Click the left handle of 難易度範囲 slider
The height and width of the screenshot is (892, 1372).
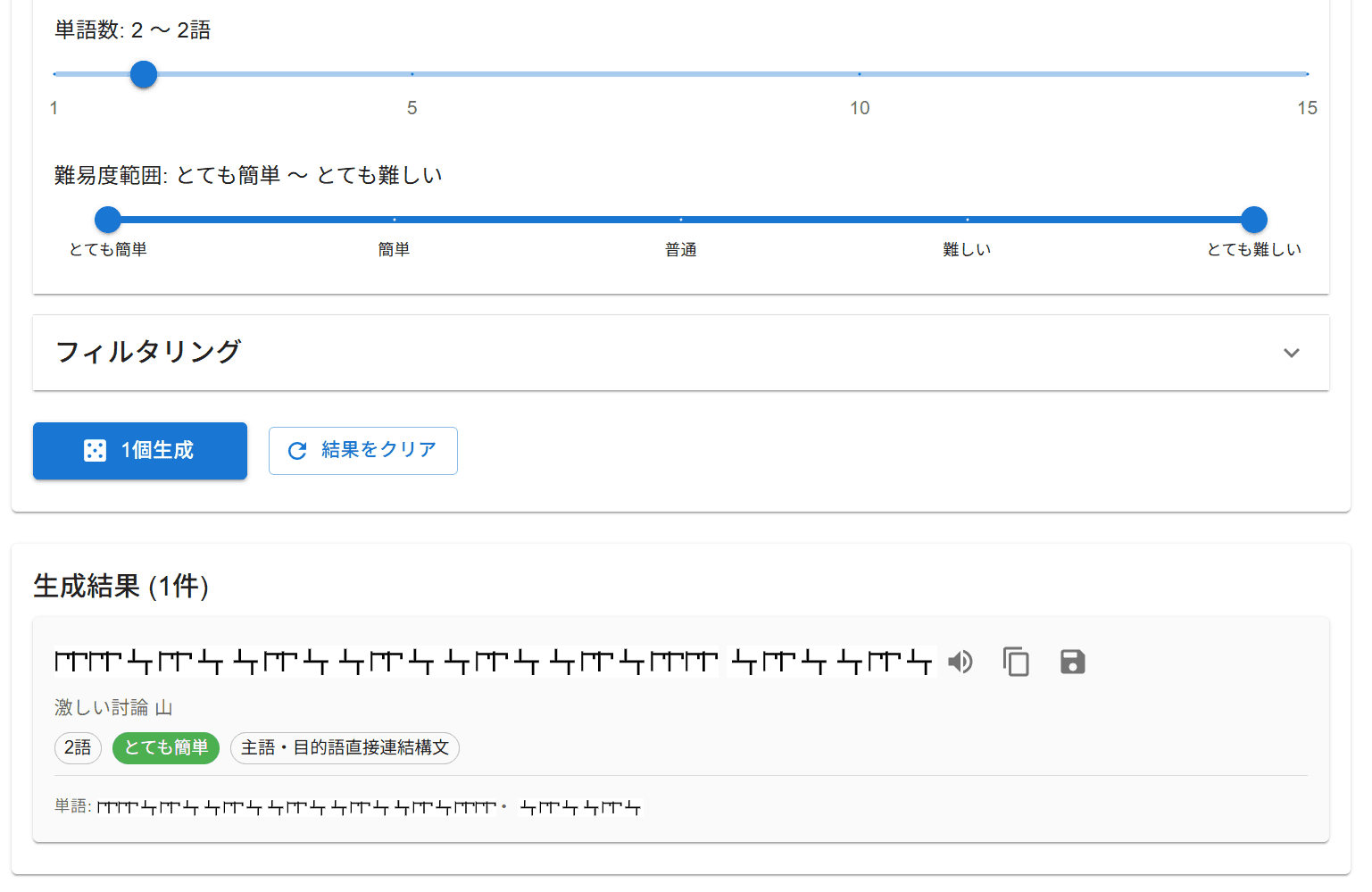pyautogui.click(x=108, y=220)
